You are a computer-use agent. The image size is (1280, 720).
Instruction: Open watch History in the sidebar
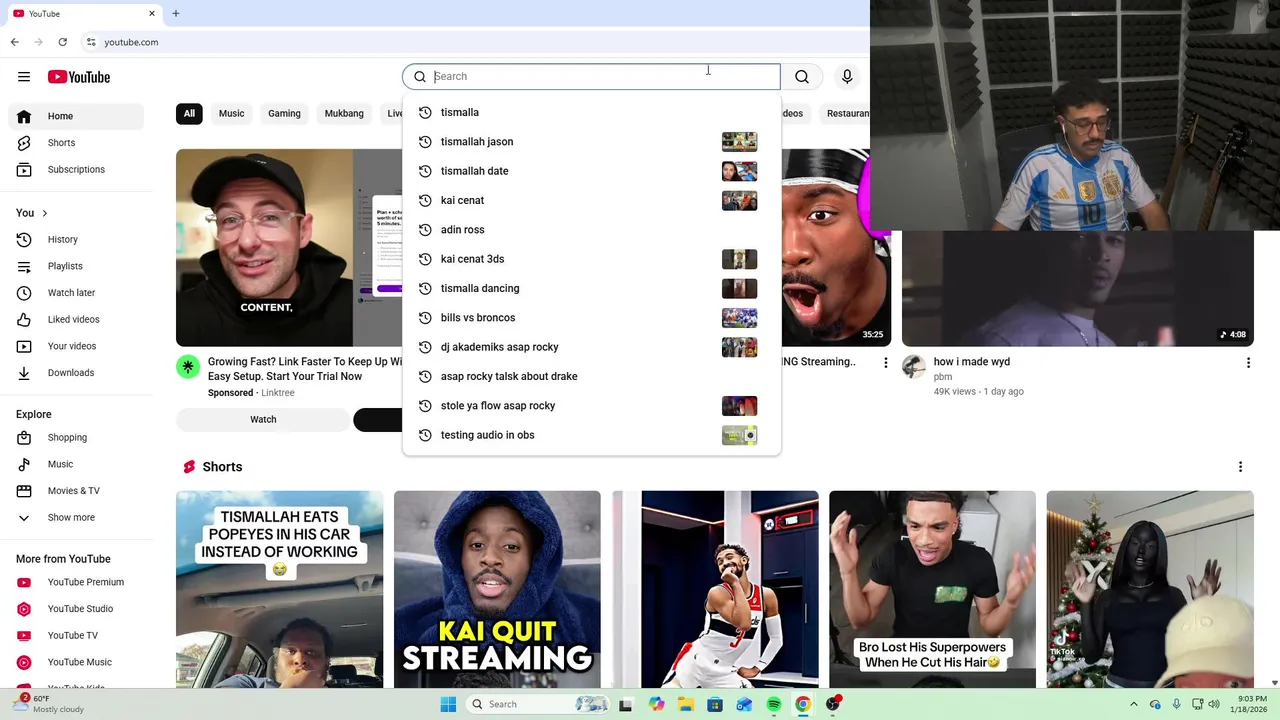[76, 240]
